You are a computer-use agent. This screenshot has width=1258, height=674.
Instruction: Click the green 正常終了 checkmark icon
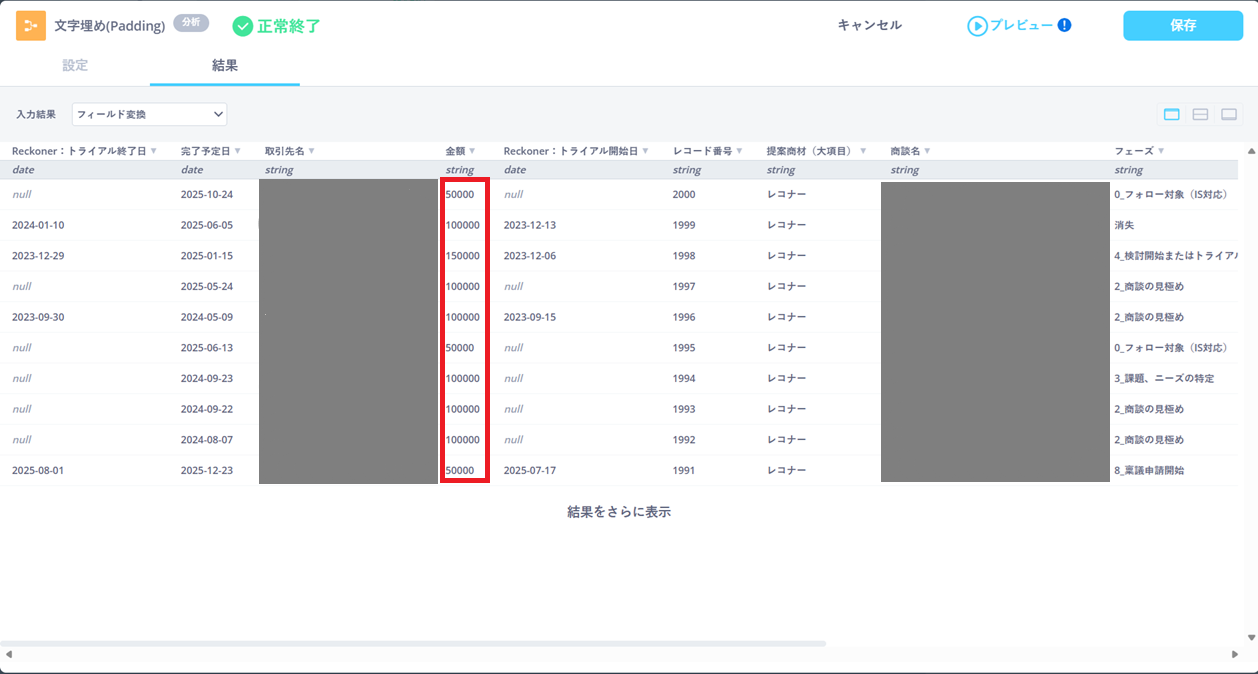tap(242, 26)
